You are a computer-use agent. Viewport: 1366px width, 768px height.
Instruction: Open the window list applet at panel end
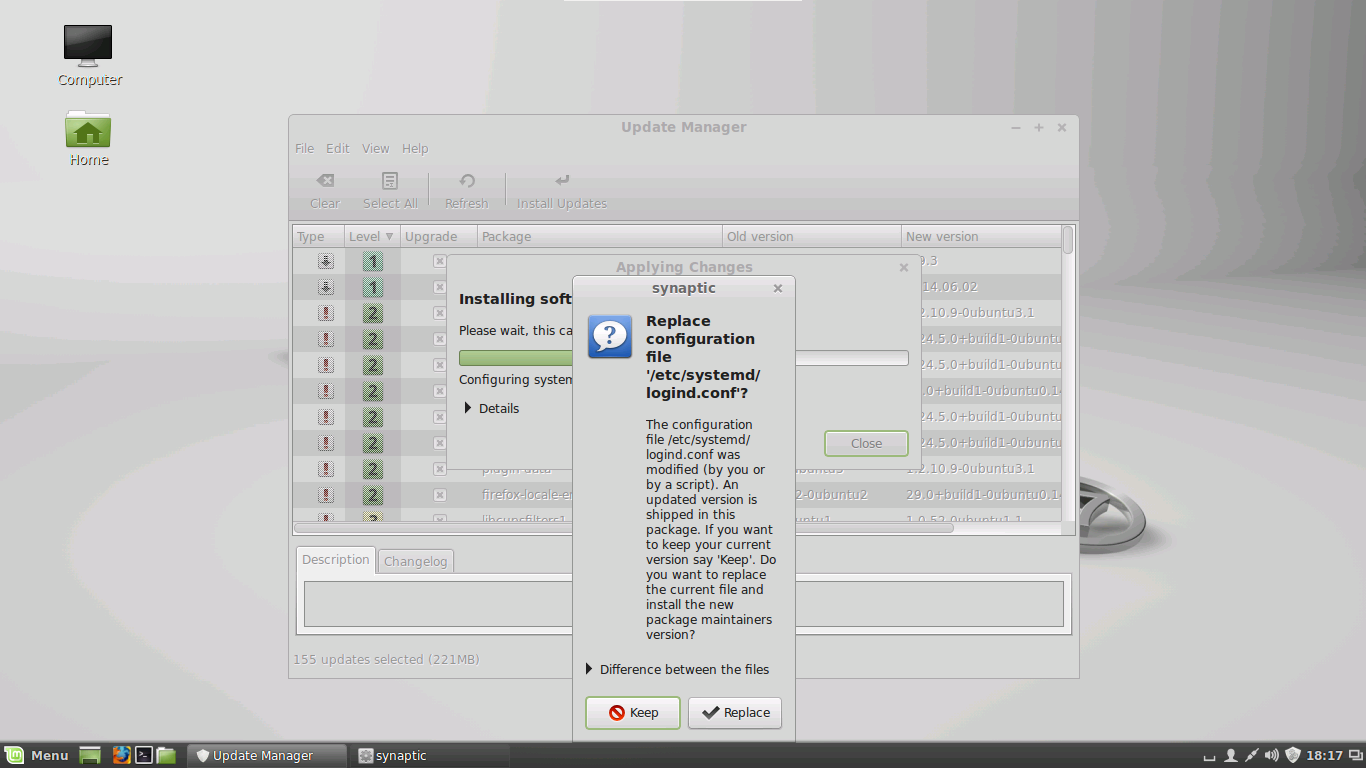1354,755
